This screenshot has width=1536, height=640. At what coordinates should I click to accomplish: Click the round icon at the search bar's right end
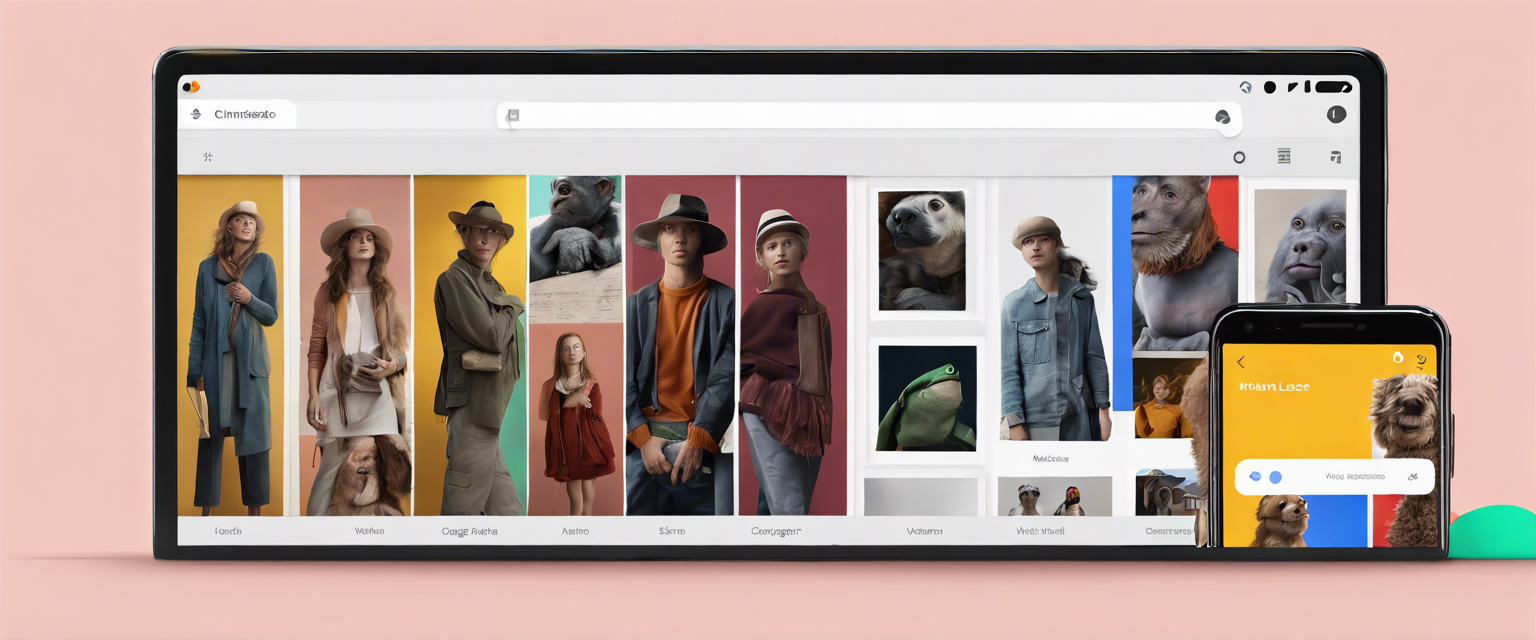[1222, 117]
